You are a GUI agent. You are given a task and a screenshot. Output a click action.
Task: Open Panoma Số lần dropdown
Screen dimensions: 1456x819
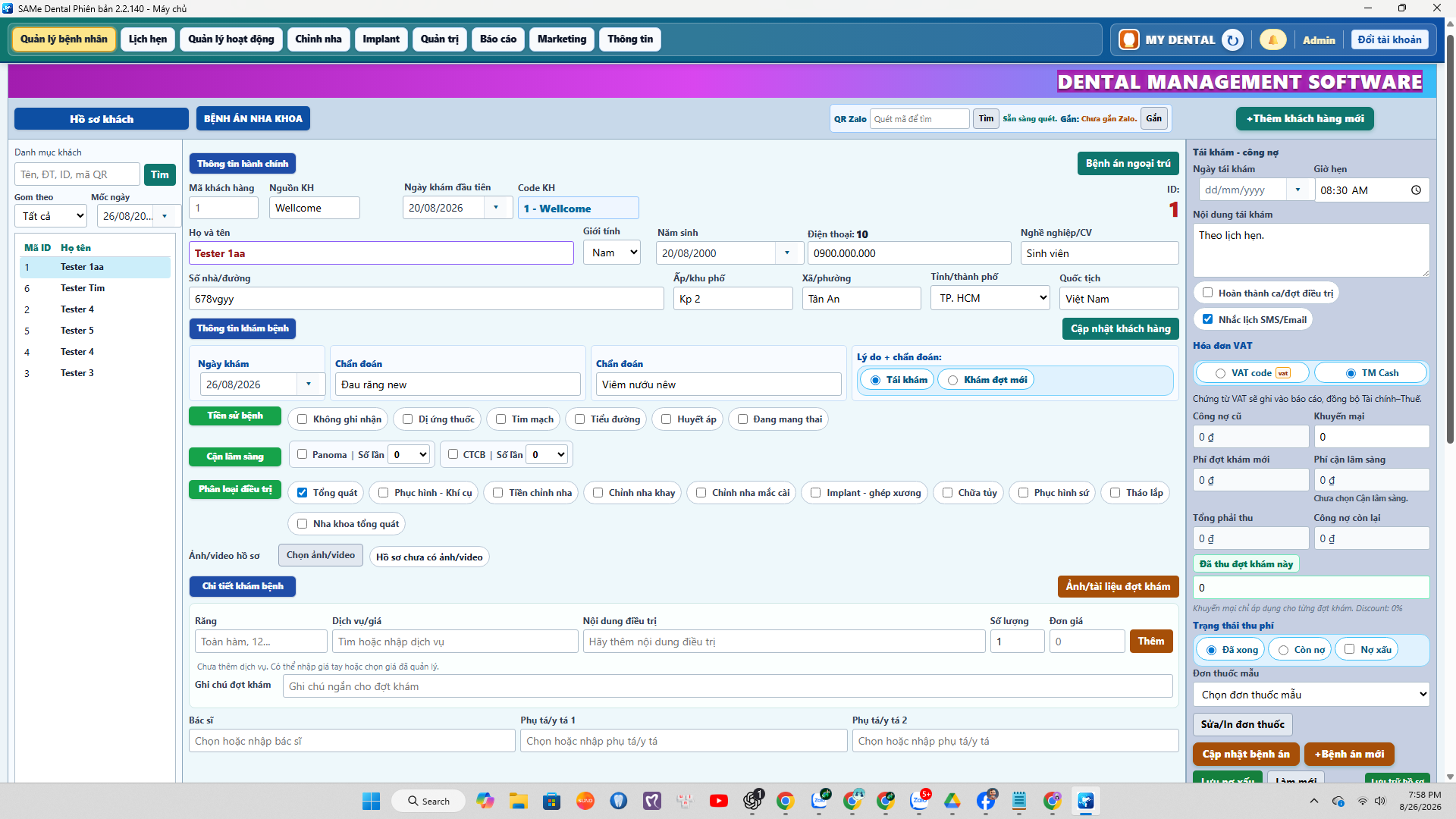click(409, 454)
